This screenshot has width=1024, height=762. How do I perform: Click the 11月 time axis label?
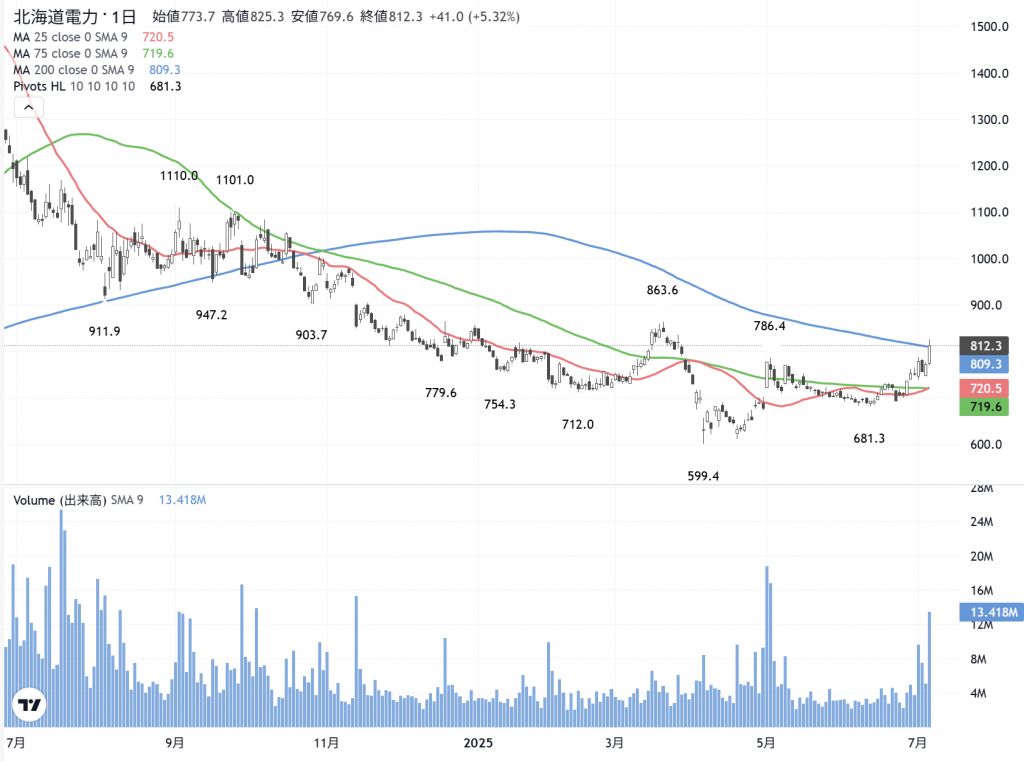326,743
